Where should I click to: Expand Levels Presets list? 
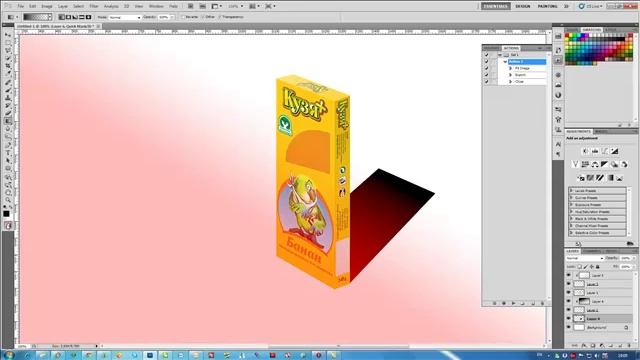pos(572,191)
